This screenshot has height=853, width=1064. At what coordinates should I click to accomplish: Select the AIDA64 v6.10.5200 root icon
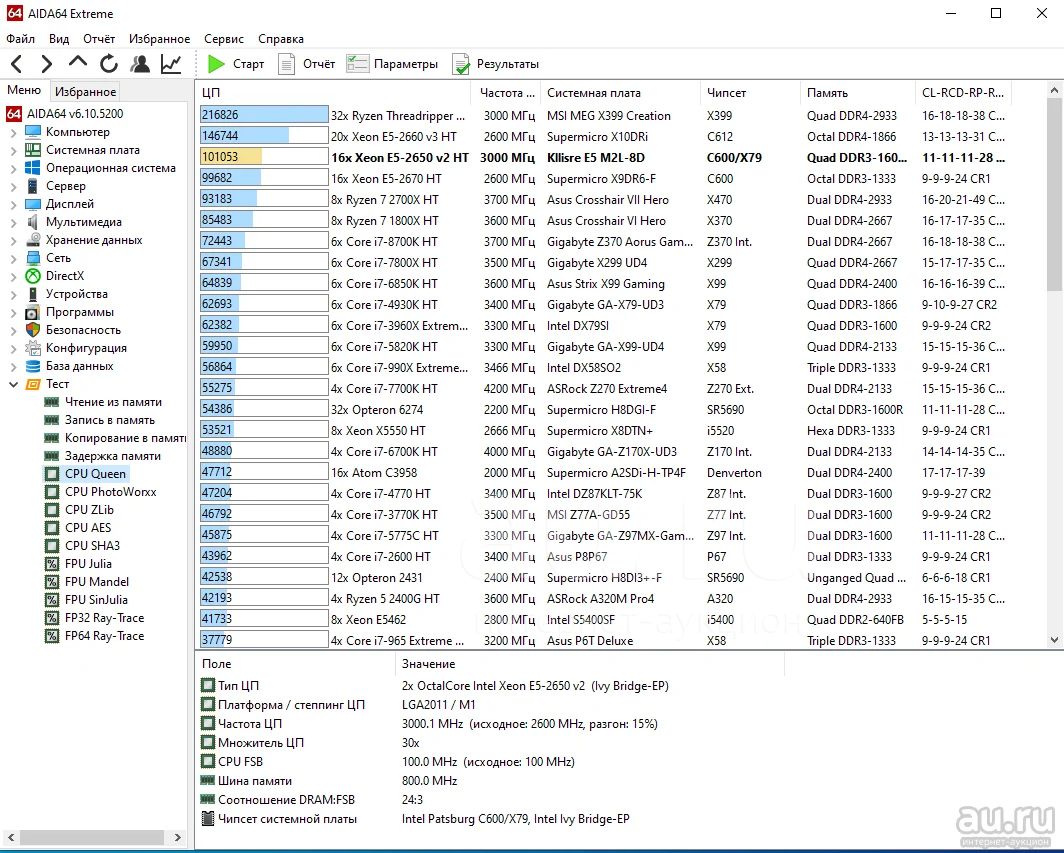14,113
